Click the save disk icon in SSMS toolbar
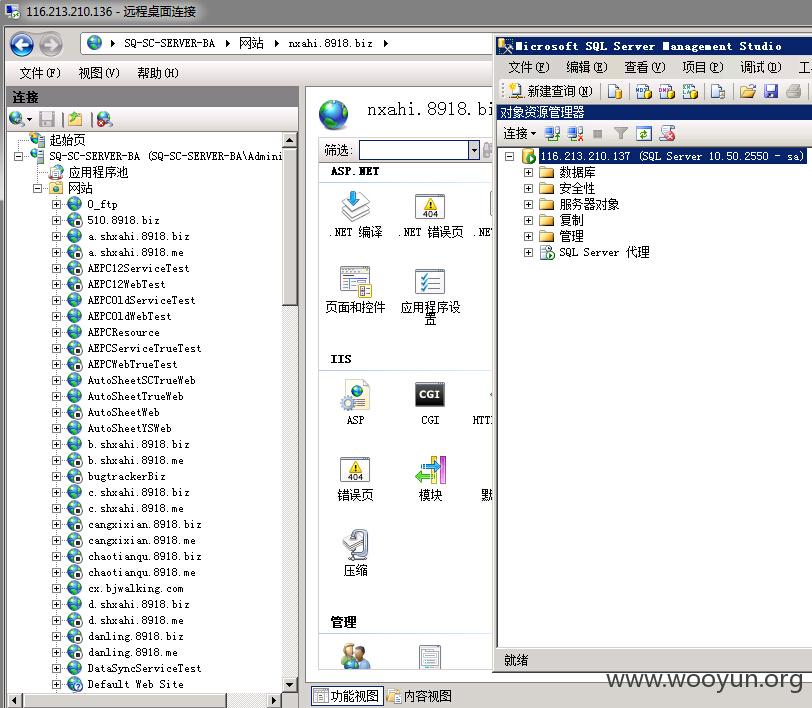Viewport: 812px width, 708px height. point(771,92)
